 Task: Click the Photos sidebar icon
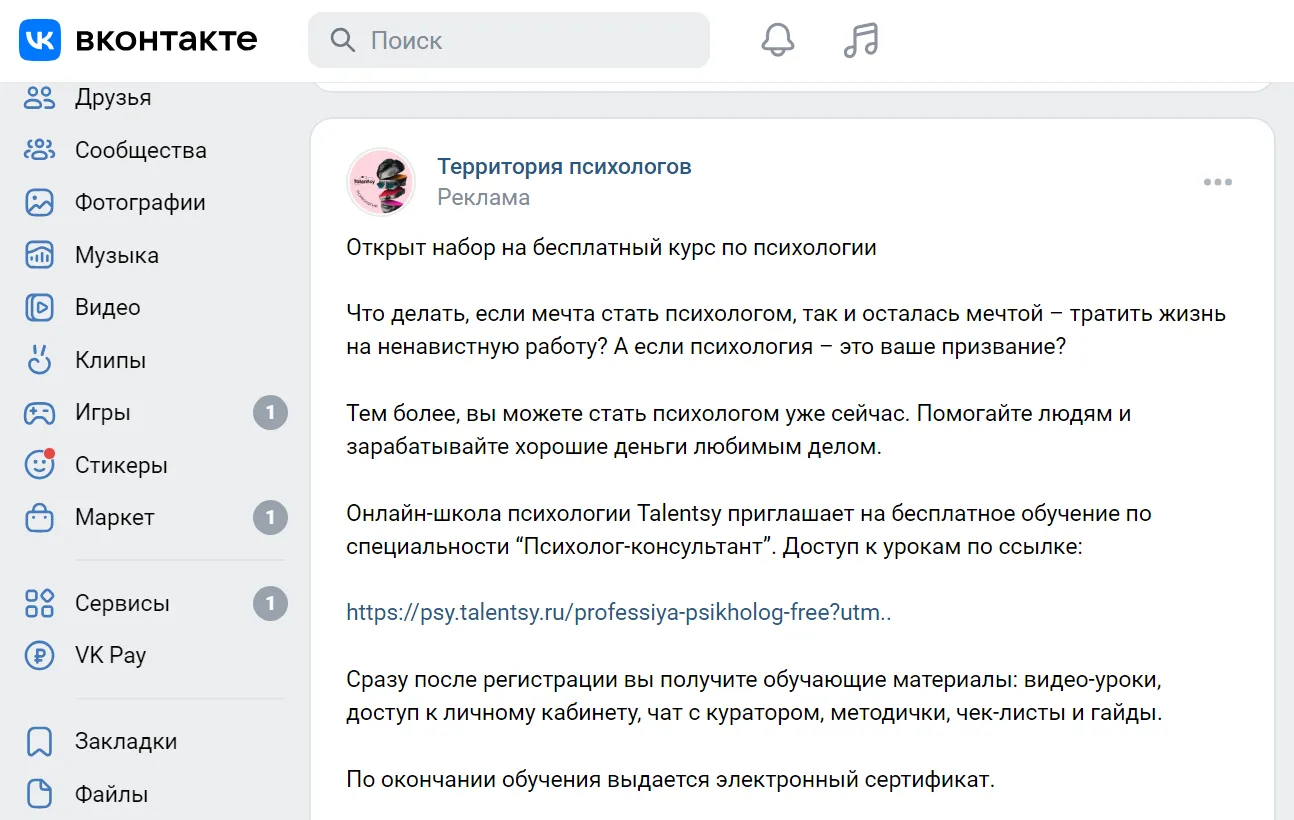(x=40, y=203)
